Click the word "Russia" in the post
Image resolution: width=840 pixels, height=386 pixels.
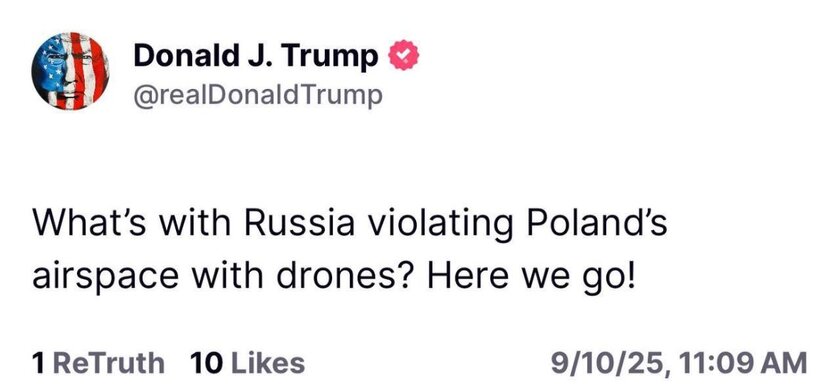[x=300, y=223]
